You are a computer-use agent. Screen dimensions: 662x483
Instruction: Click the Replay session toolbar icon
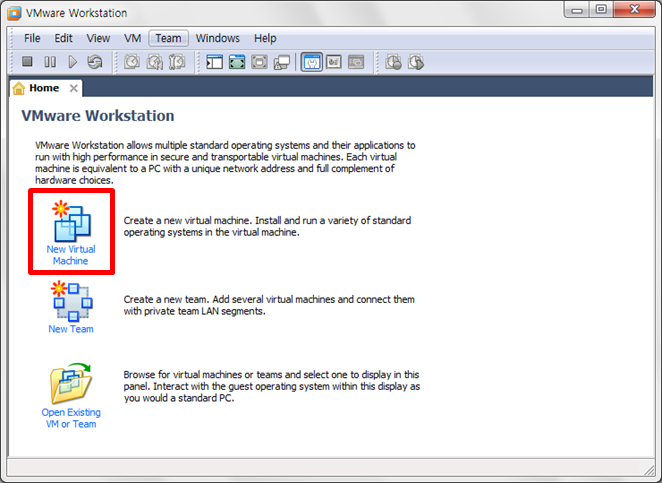416,62
